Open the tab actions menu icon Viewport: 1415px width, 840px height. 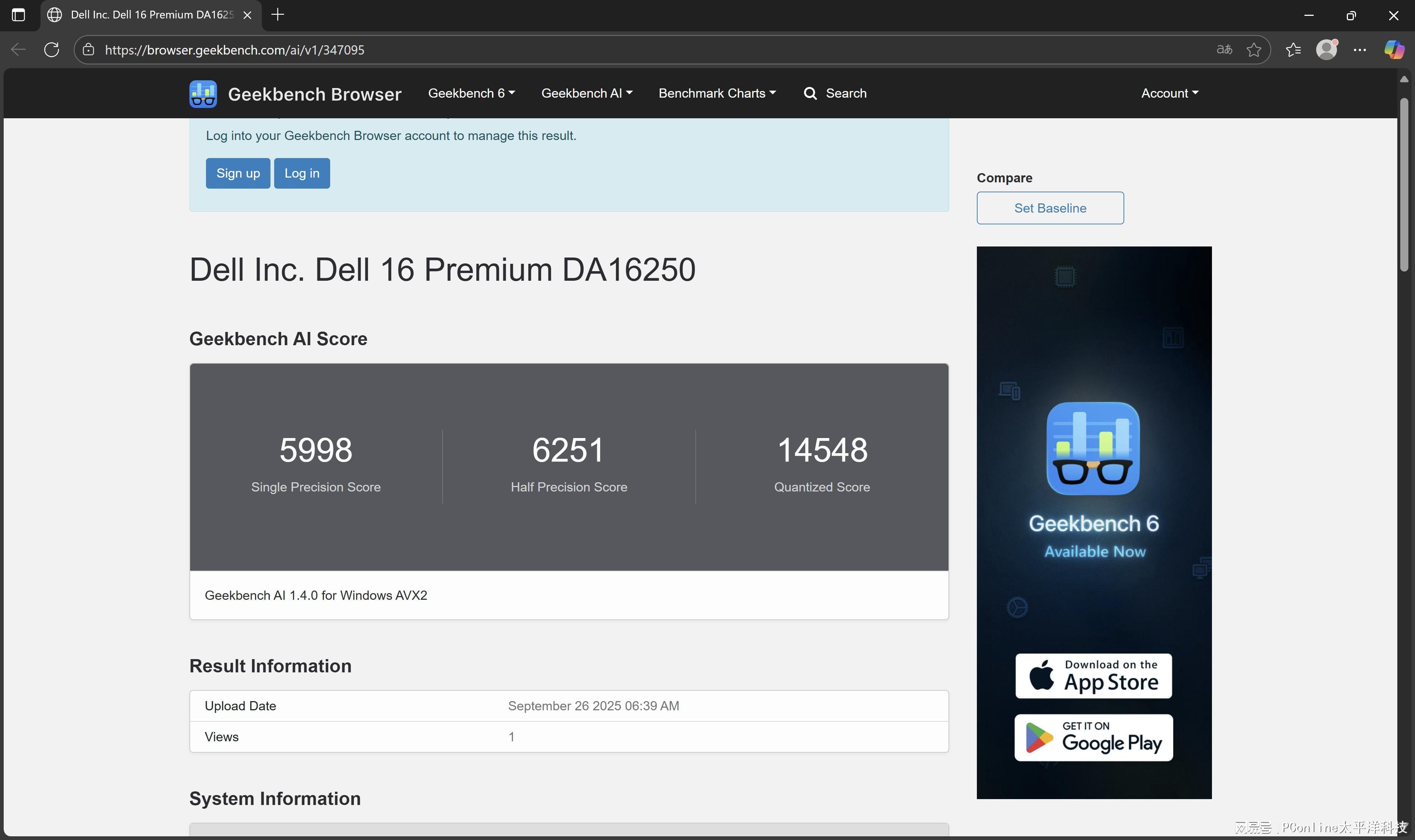[x=18, y=15]
